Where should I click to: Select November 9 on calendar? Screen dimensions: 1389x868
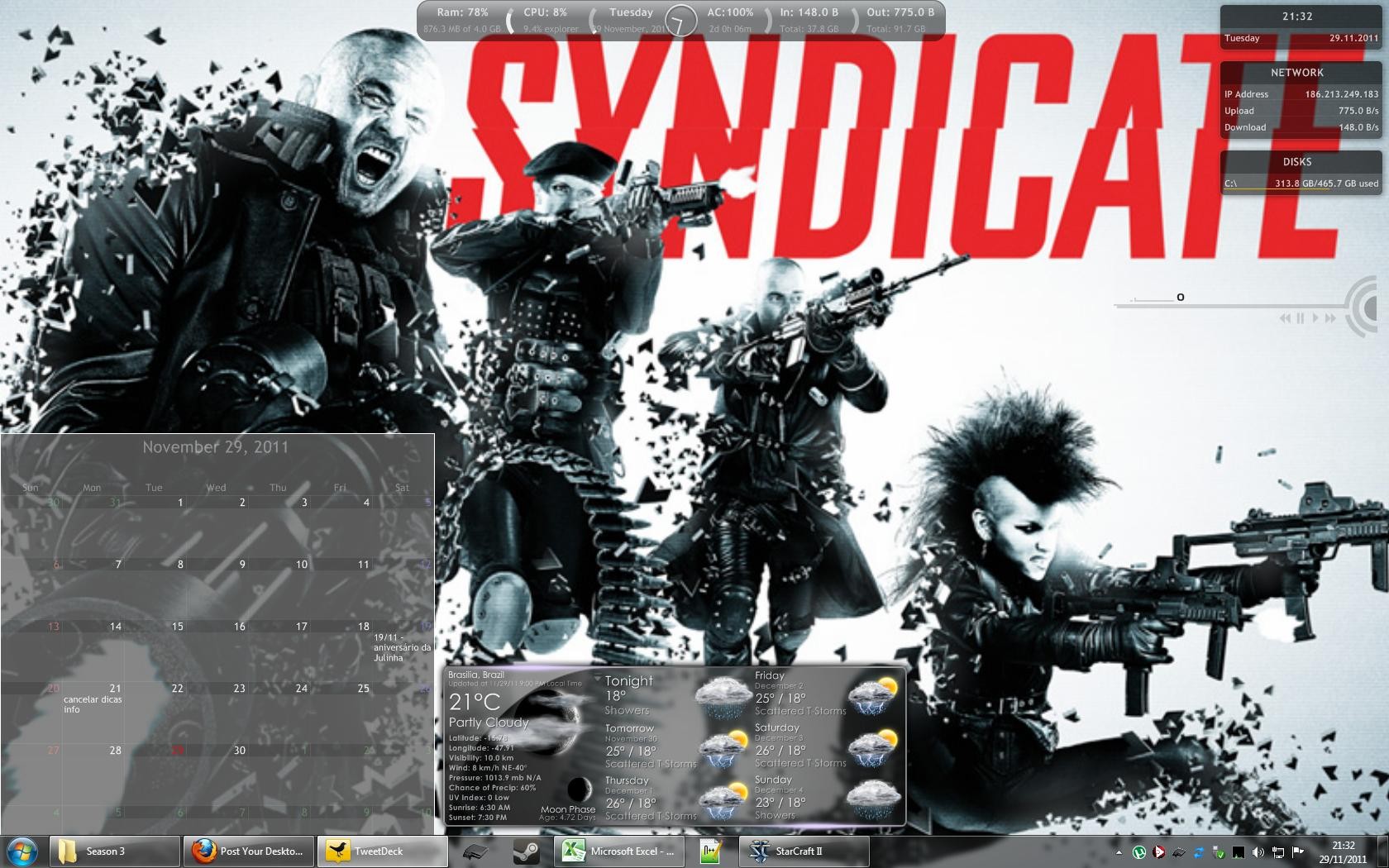[x=217, y=589]
